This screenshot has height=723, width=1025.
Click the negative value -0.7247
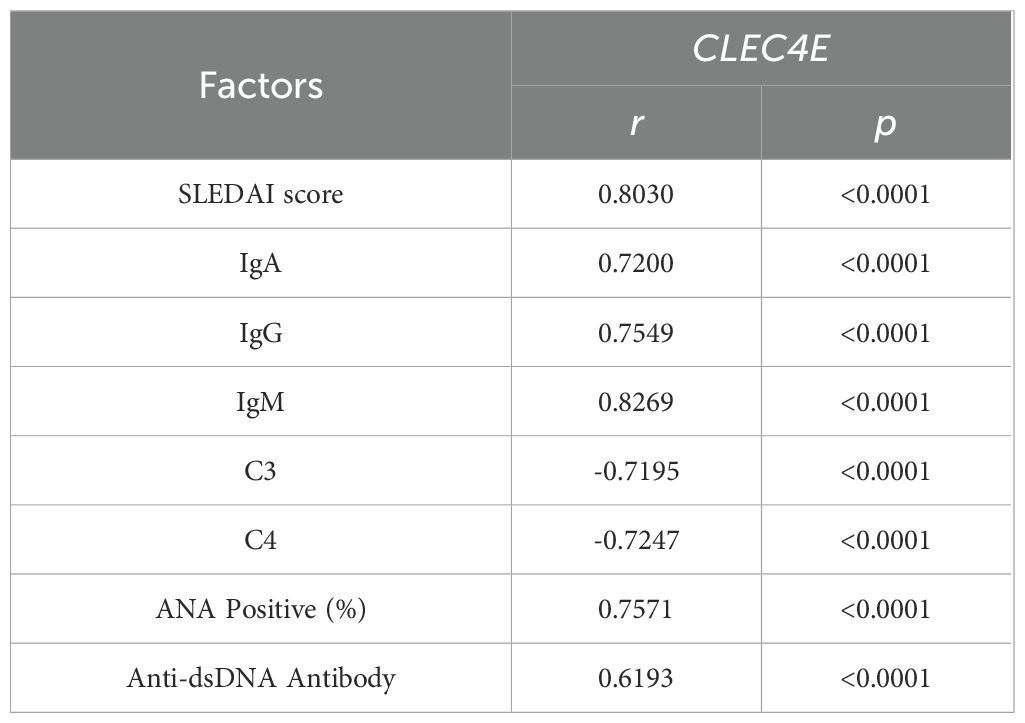pos(636,540)
